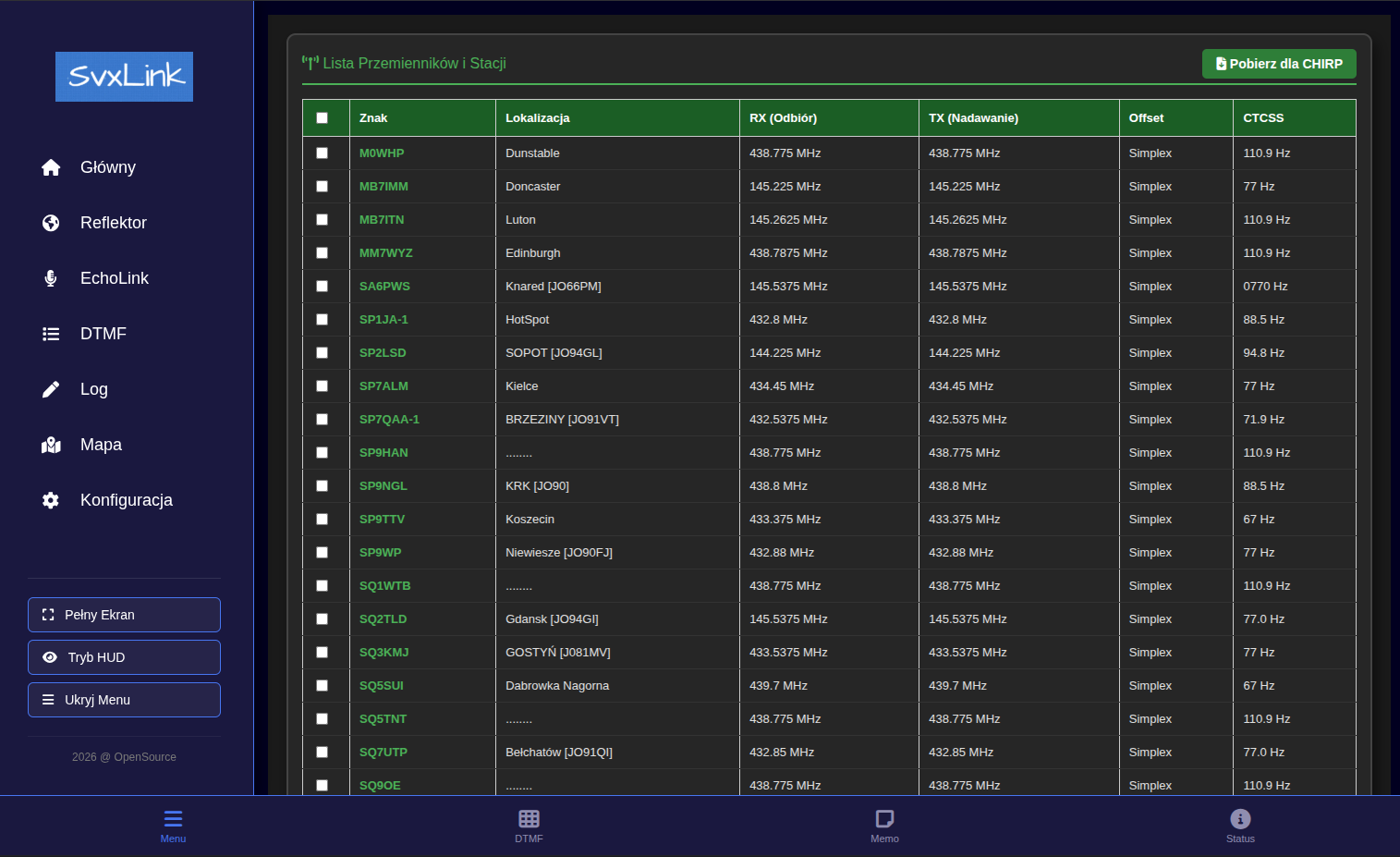
Task: Expand view with Pełny Ekran button
Action: point(124,615)
